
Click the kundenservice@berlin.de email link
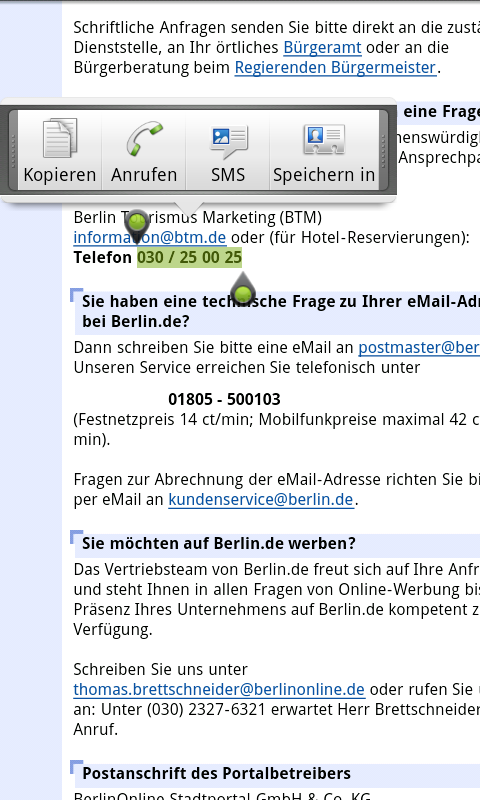click(261, 499)
